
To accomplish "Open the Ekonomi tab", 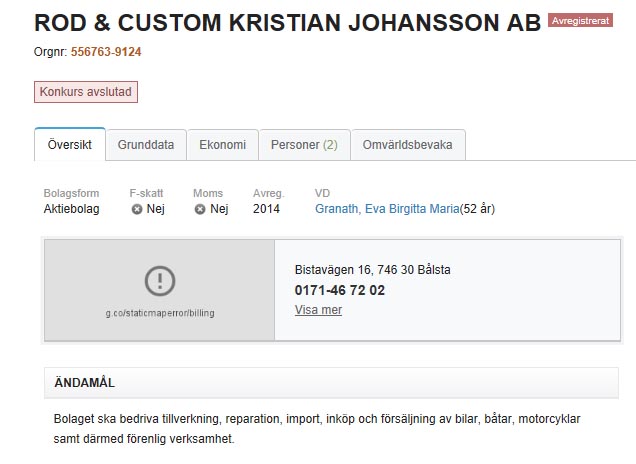I will click(222, 145).
